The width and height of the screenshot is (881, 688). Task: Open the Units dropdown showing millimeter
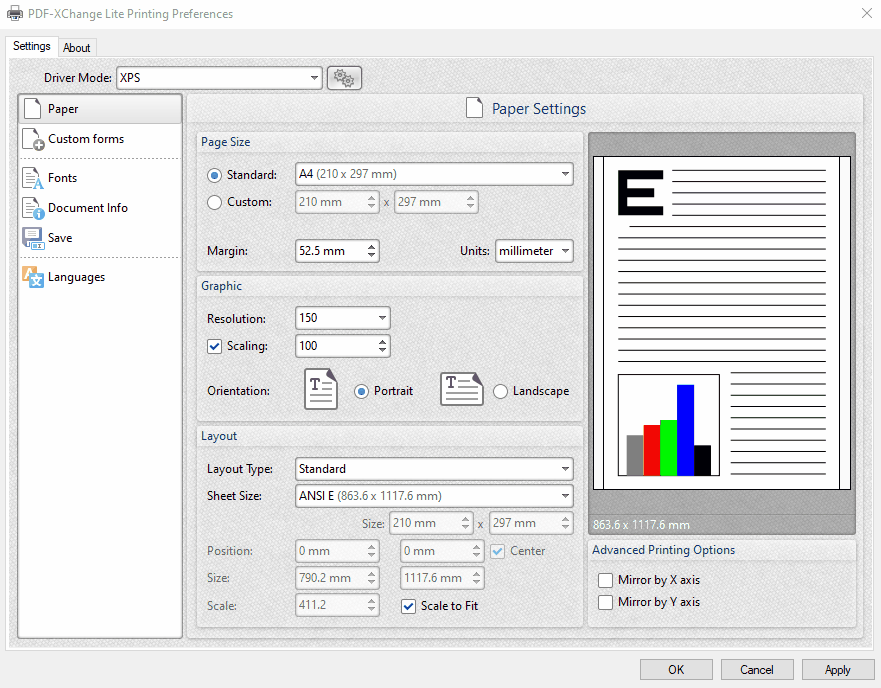534,251
